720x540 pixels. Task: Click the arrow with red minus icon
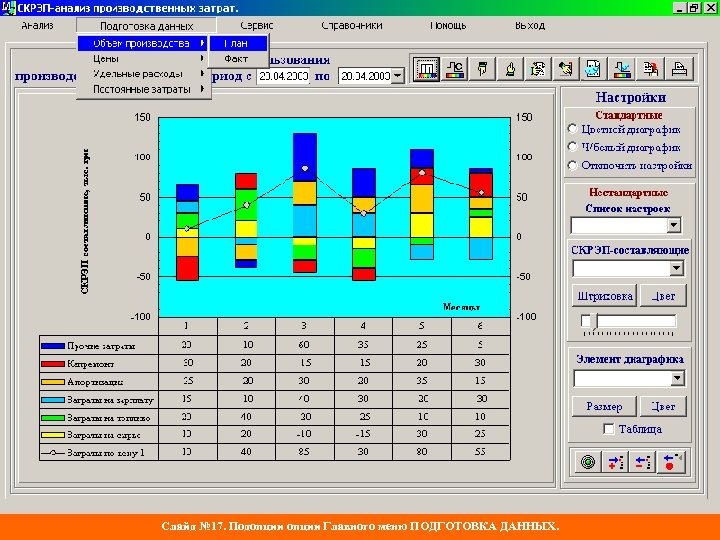point(642,461)
